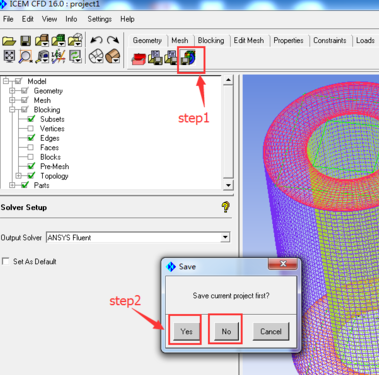The width and height of the screenshot is (379, 375).
Task: Switch to Constraints tab
Action: [x=330, y=41]
